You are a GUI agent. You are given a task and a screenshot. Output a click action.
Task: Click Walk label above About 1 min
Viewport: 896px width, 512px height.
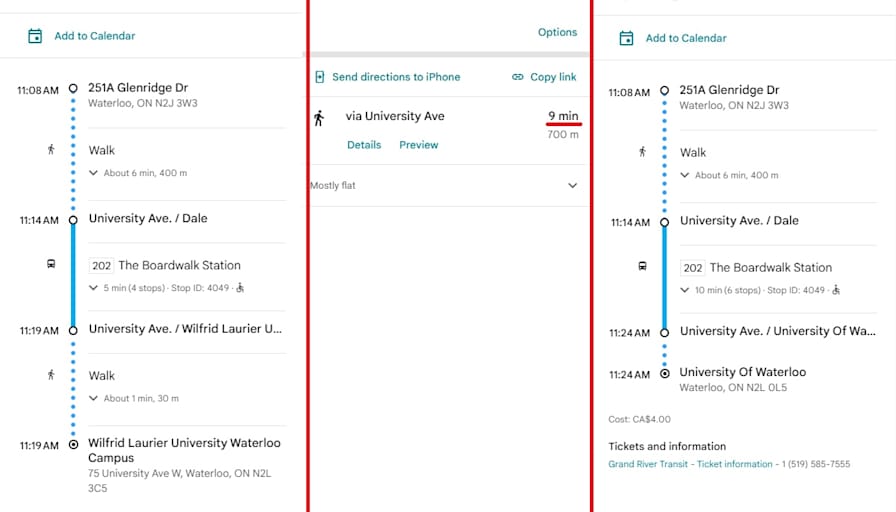[102, 375]
